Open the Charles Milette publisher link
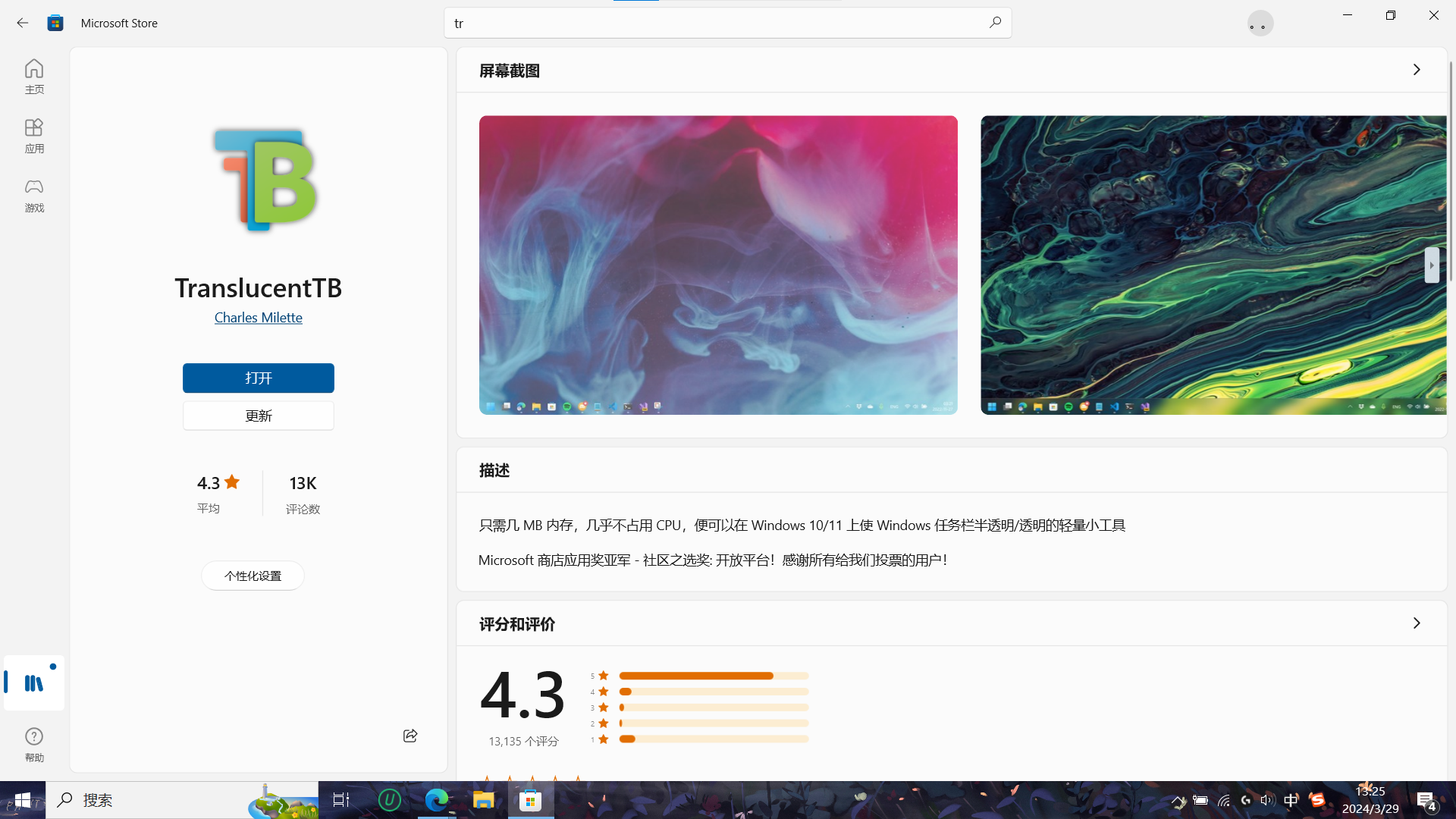The height and width of the screenshot is (819, 1456). tap(258, 317)
